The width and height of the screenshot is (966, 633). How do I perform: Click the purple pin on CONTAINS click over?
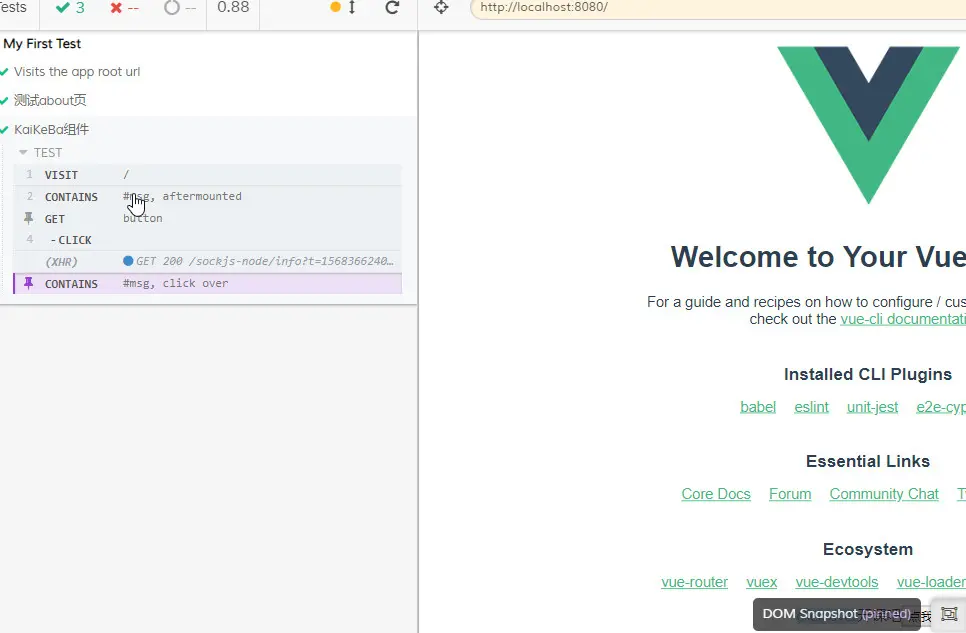[x=28, y=284]
